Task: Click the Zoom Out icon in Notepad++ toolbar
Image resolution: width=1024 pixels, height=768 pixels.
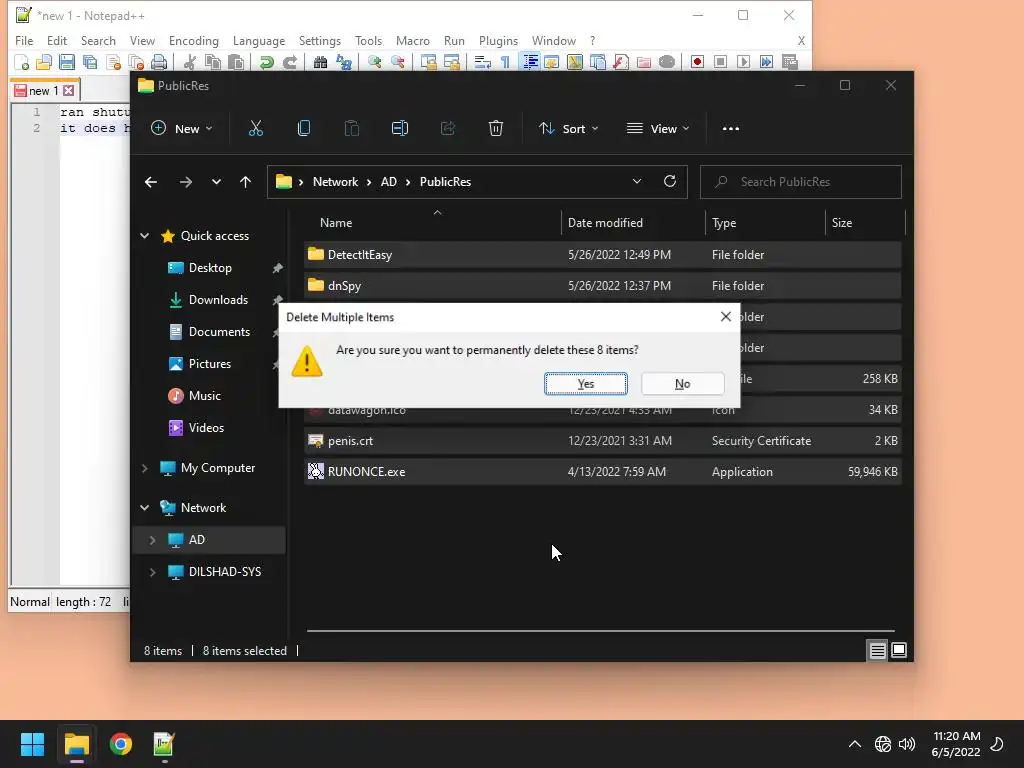Action: pos(398,62)
